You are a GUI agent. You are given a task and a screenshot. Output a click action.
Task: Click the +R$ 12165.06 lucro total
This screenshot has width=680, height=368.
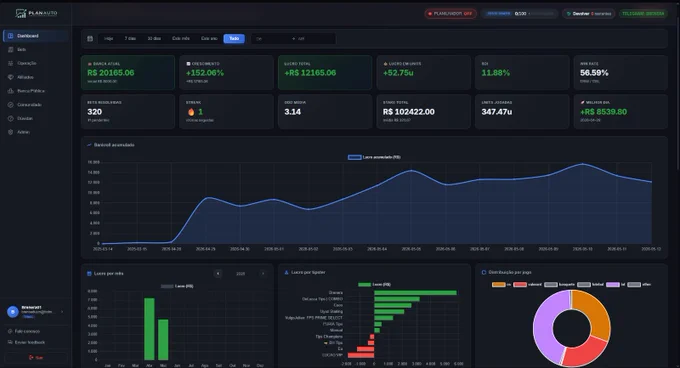click(x=310, y=73)
